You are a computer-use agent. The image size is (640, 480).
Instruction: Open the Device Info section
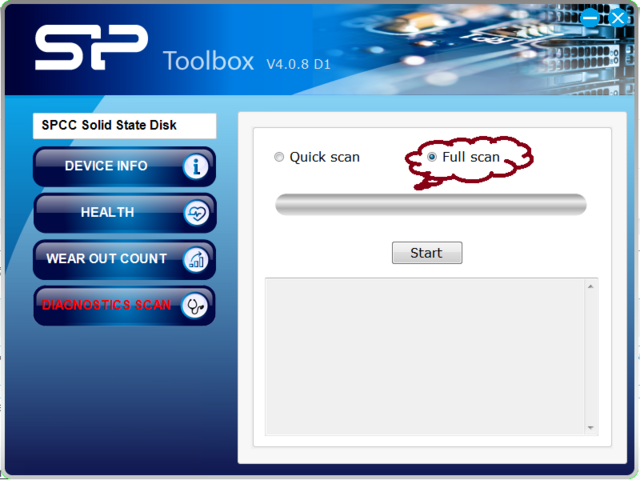(x=124, y=167)
